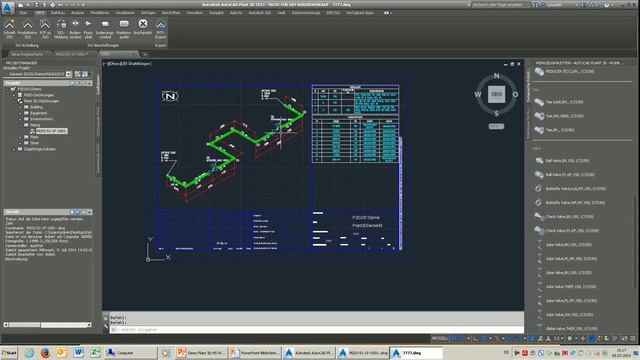Select Check Valve,FL,RF palette tool
The height and width of the screenshot is (360, 640).
coord(567,231)
